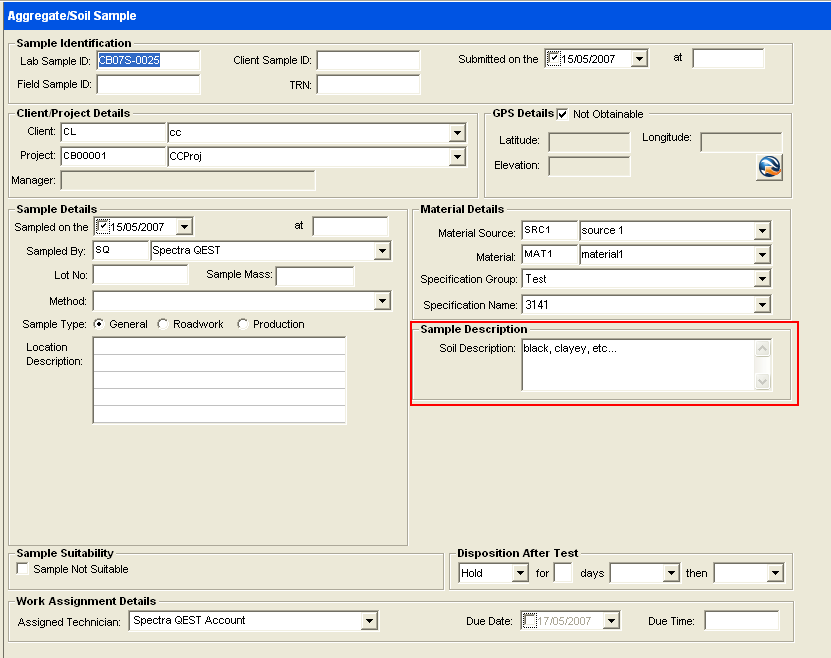The image size is (831, 658).
Task: Open the Disposition Hold dropdown
Action: pos(519,573)
